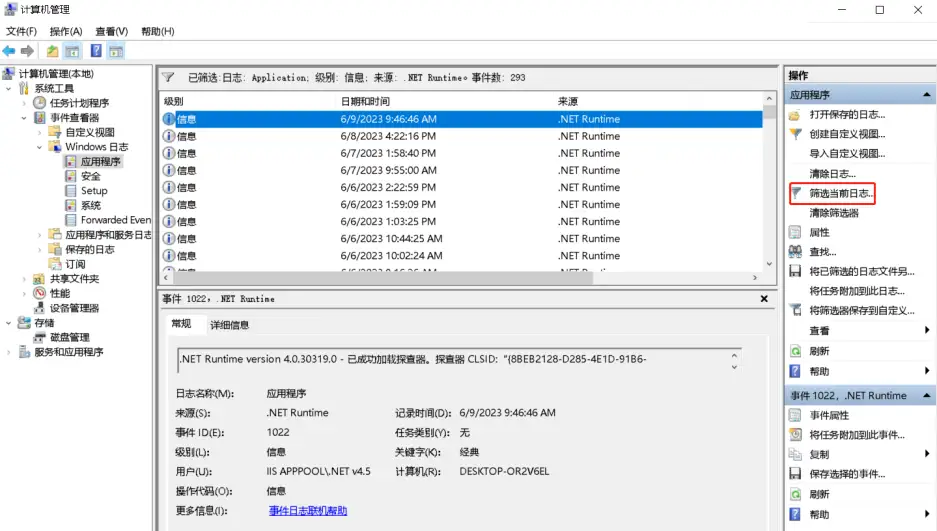This screenshot has width=937, height=531.
Task: Click Disk Management icon in tree
Action: 40,338
